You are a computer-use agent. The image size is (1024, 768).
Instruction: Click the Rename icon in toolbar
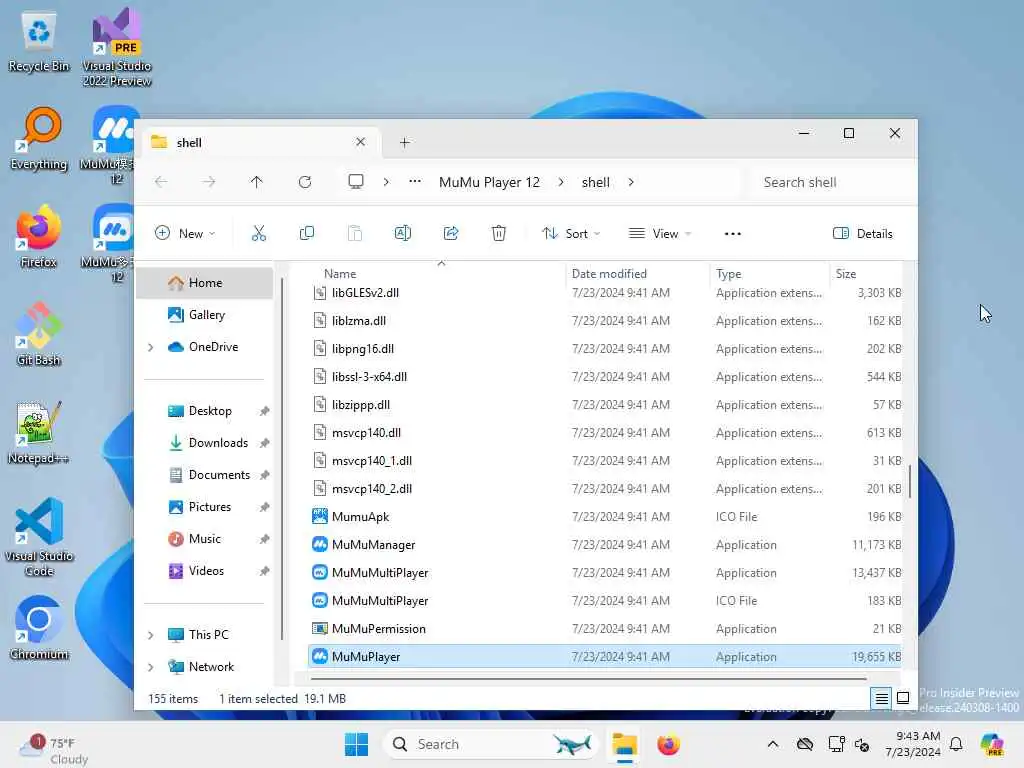[x=403, y=233]
